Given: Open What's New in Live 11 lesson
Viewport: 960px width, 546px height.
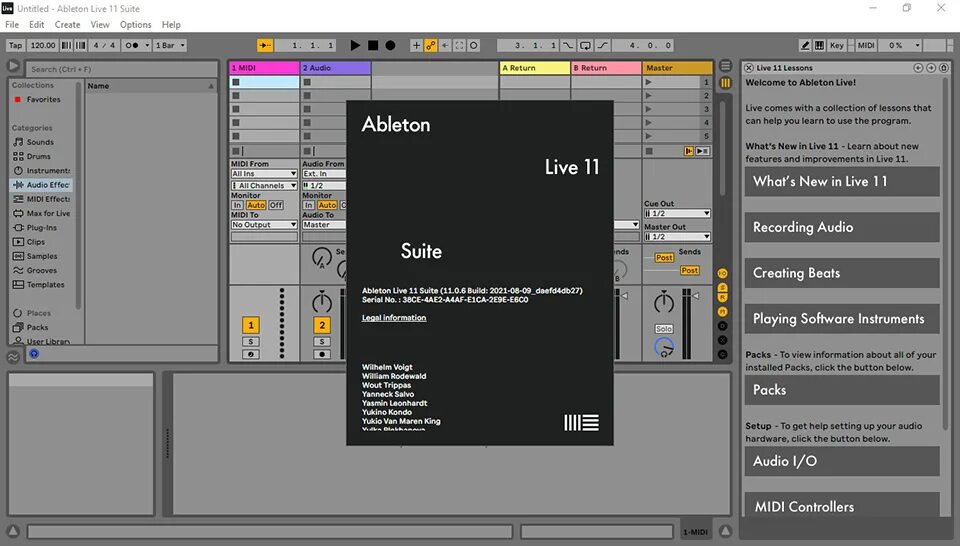Looking at the screenshot, I should pos(842,181).
